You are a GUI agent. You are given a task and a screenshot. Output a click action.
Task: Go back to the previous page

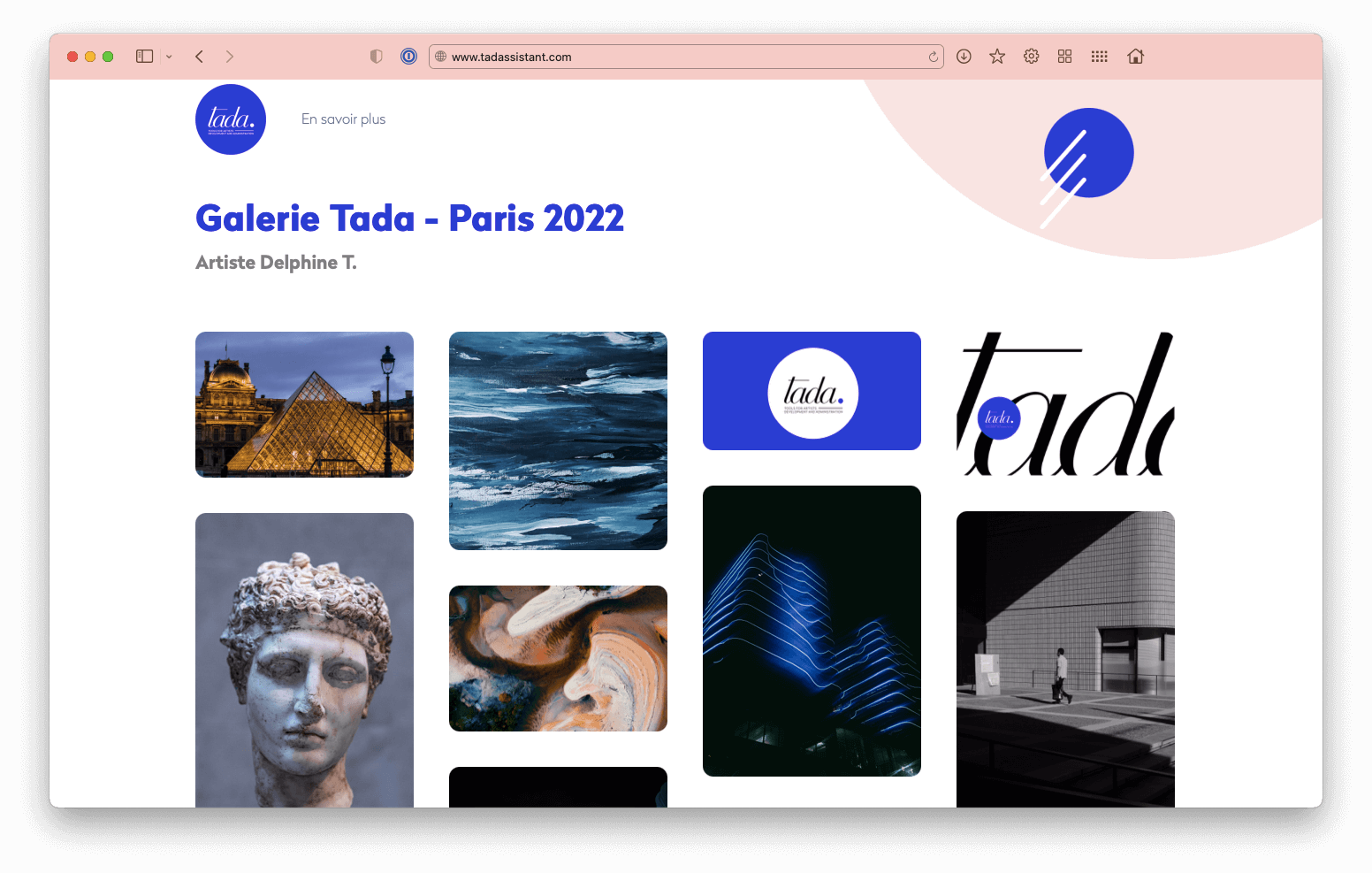200,57
